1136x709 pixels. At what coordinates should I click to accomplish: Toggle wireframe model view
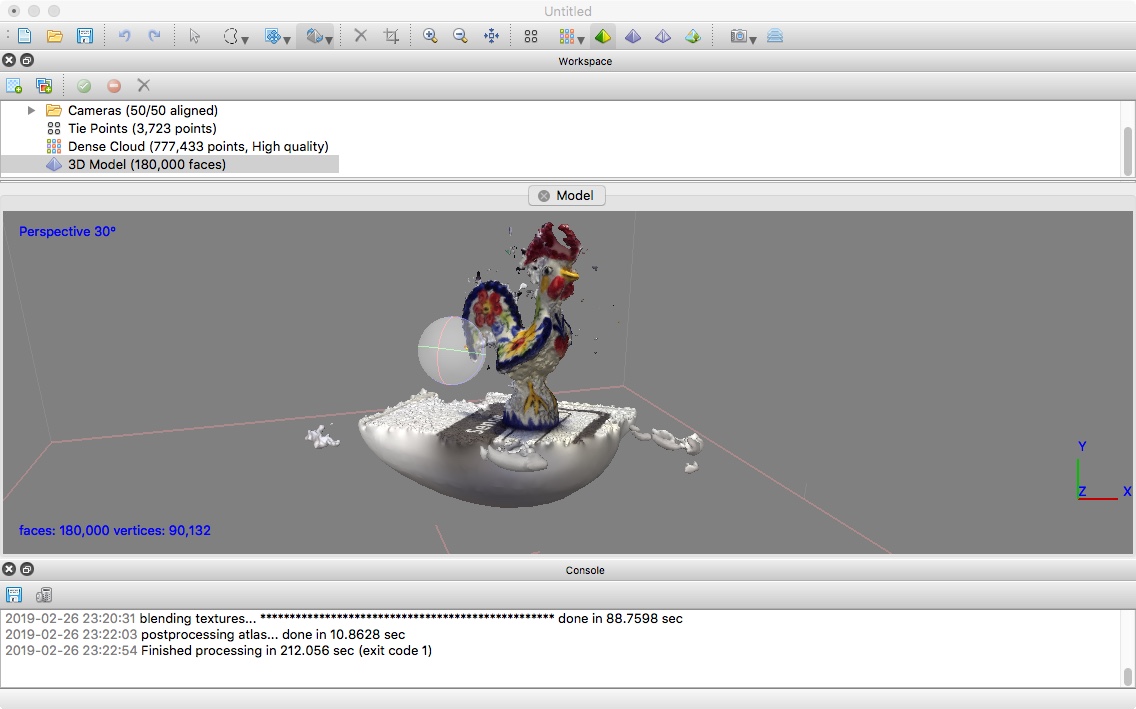(662, 36)
